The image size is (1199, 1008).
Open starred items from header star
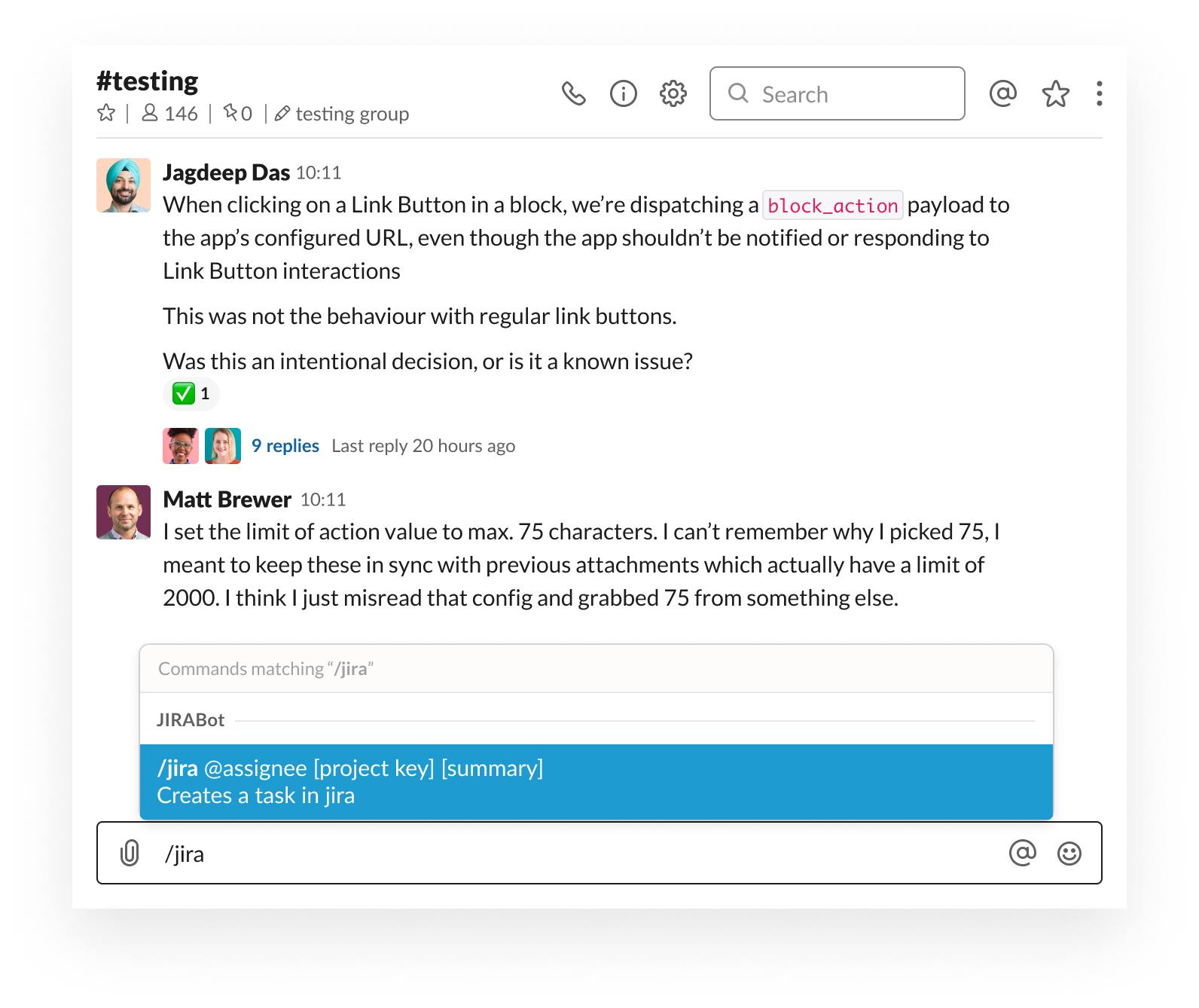tap(1056, 93)
